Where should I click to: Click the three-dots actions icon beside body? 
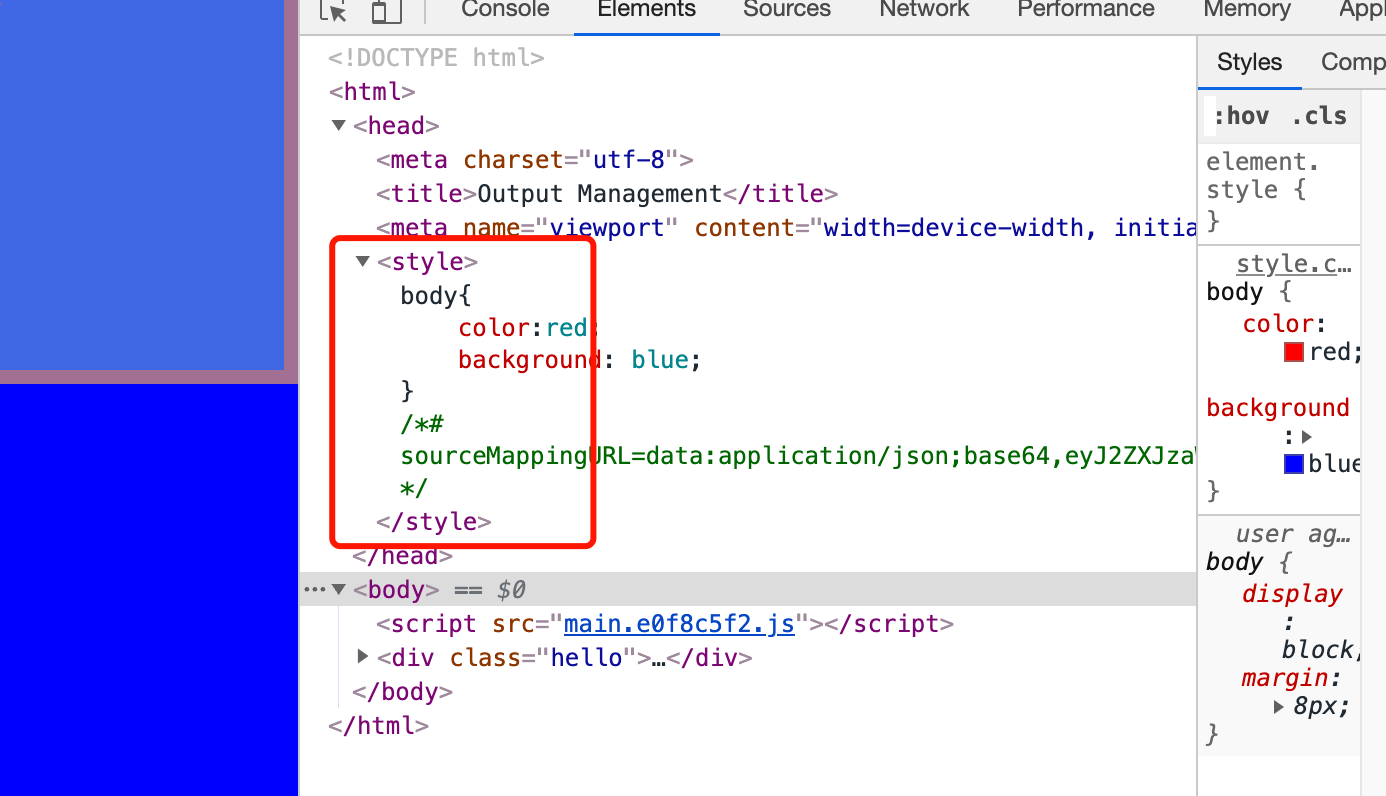pyautogui.click(x=313, y=590)
